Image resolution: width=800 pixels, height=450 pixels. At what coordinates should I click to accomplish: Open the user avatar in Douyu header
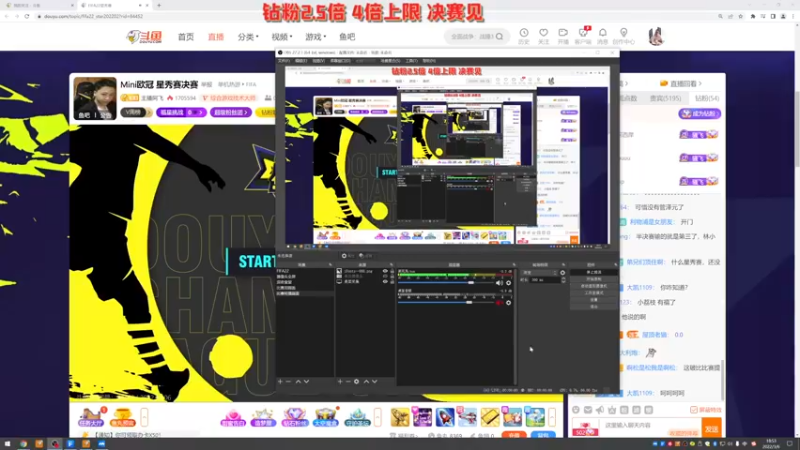click(x=656, y=36)
